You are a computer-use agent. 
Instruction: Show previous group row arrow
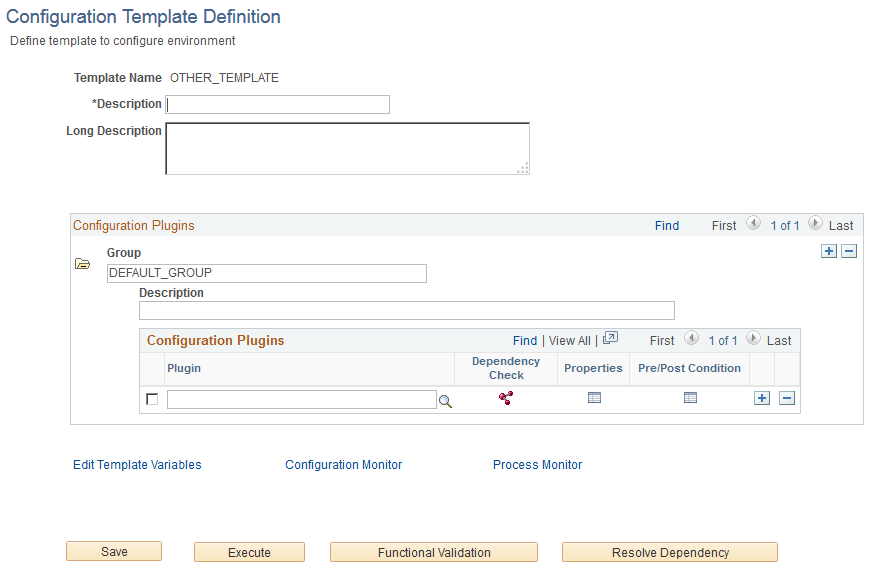(x=753, y=223)
